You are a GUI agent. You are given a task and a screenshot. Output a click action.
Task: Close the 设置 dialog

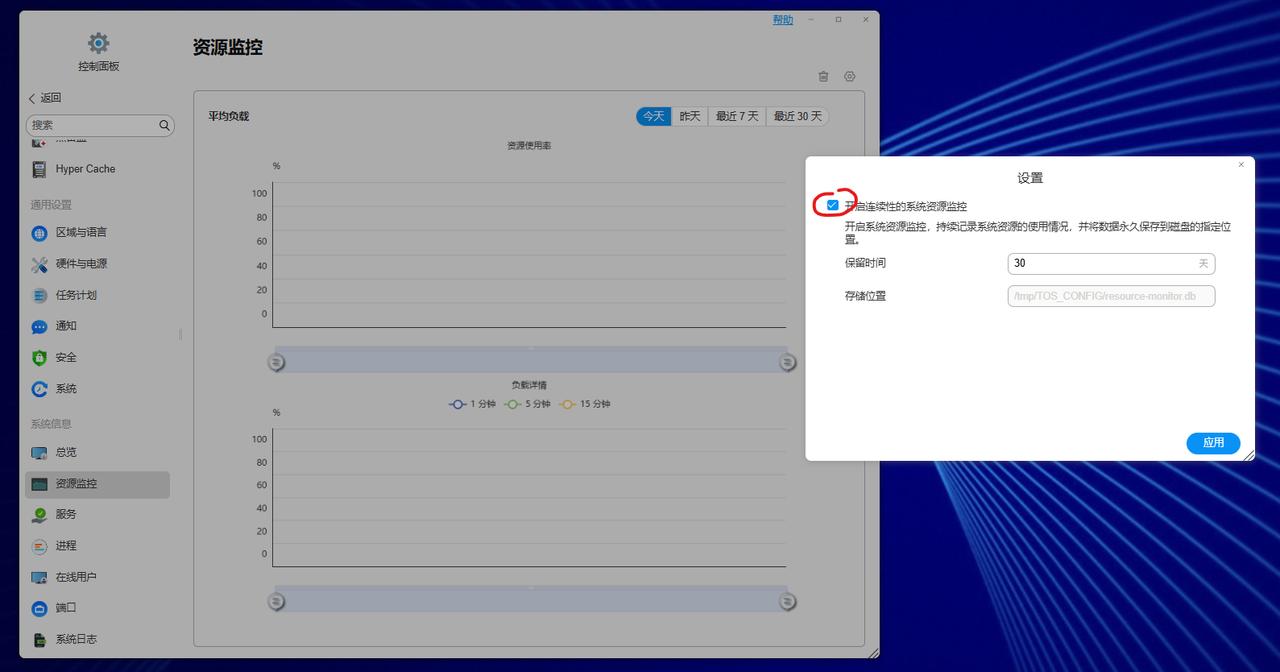coord(1241,164)
